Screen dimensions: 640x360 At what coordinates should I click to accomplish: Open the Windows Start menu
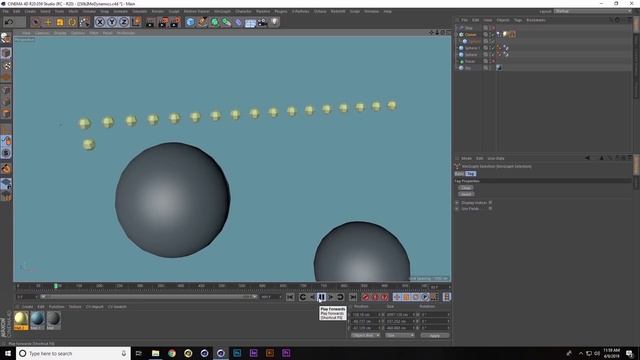pos(8,353)
